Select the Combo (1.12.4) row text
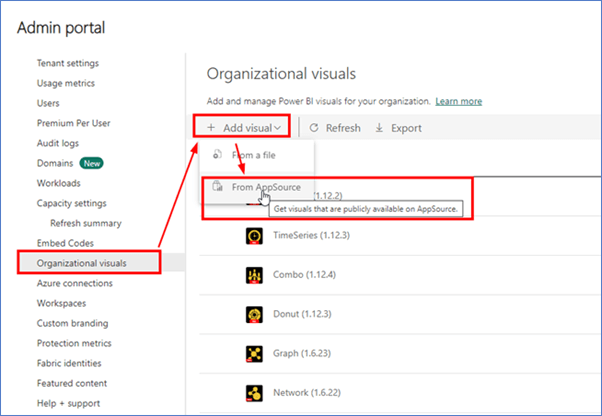Image resolution: width=602 pixels, height=416 pixels. click(x=304, y=275)
